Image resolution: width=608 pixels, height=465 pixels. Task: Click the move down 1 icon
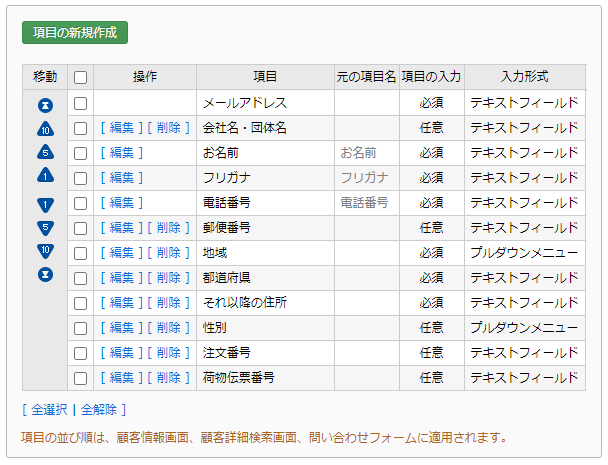point(45,205)
